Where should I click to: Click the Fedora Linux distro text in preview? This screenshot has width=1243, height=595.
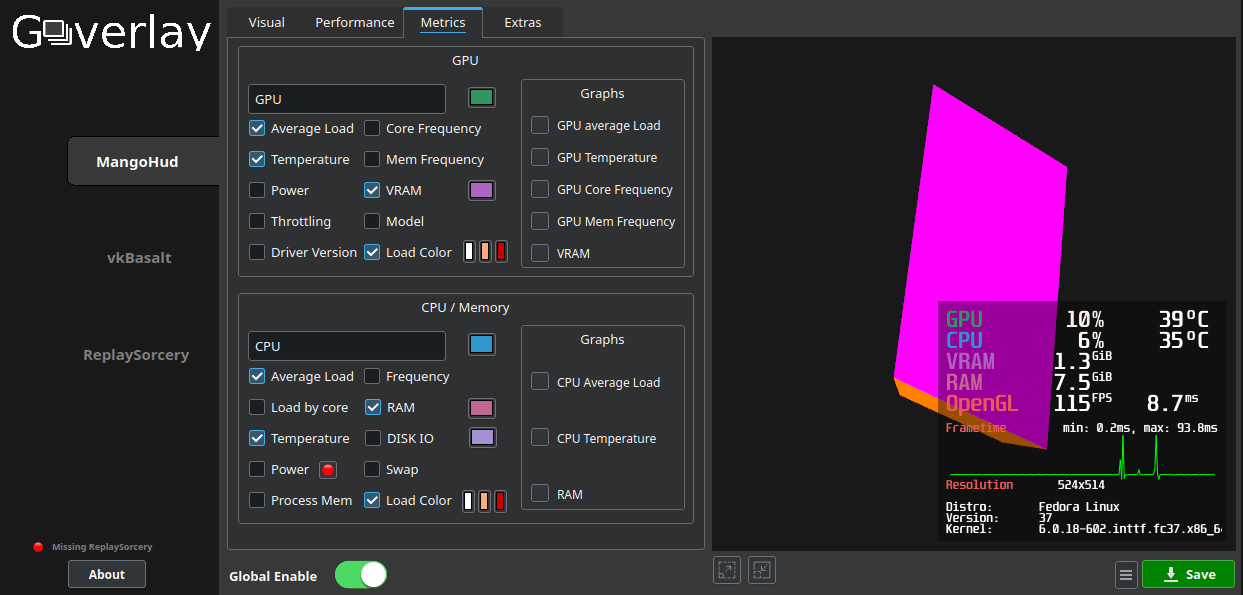click(x=1079, y=507)
